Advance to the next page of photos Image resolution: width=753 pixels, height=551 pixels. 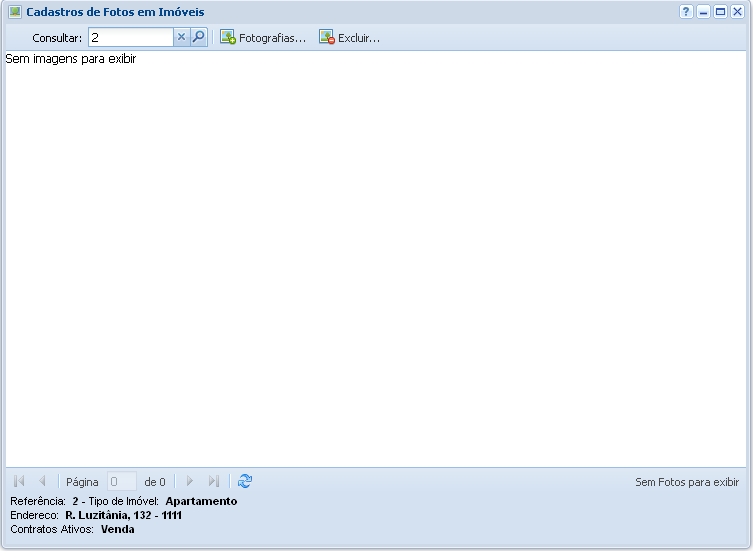[x=190, y=481]
